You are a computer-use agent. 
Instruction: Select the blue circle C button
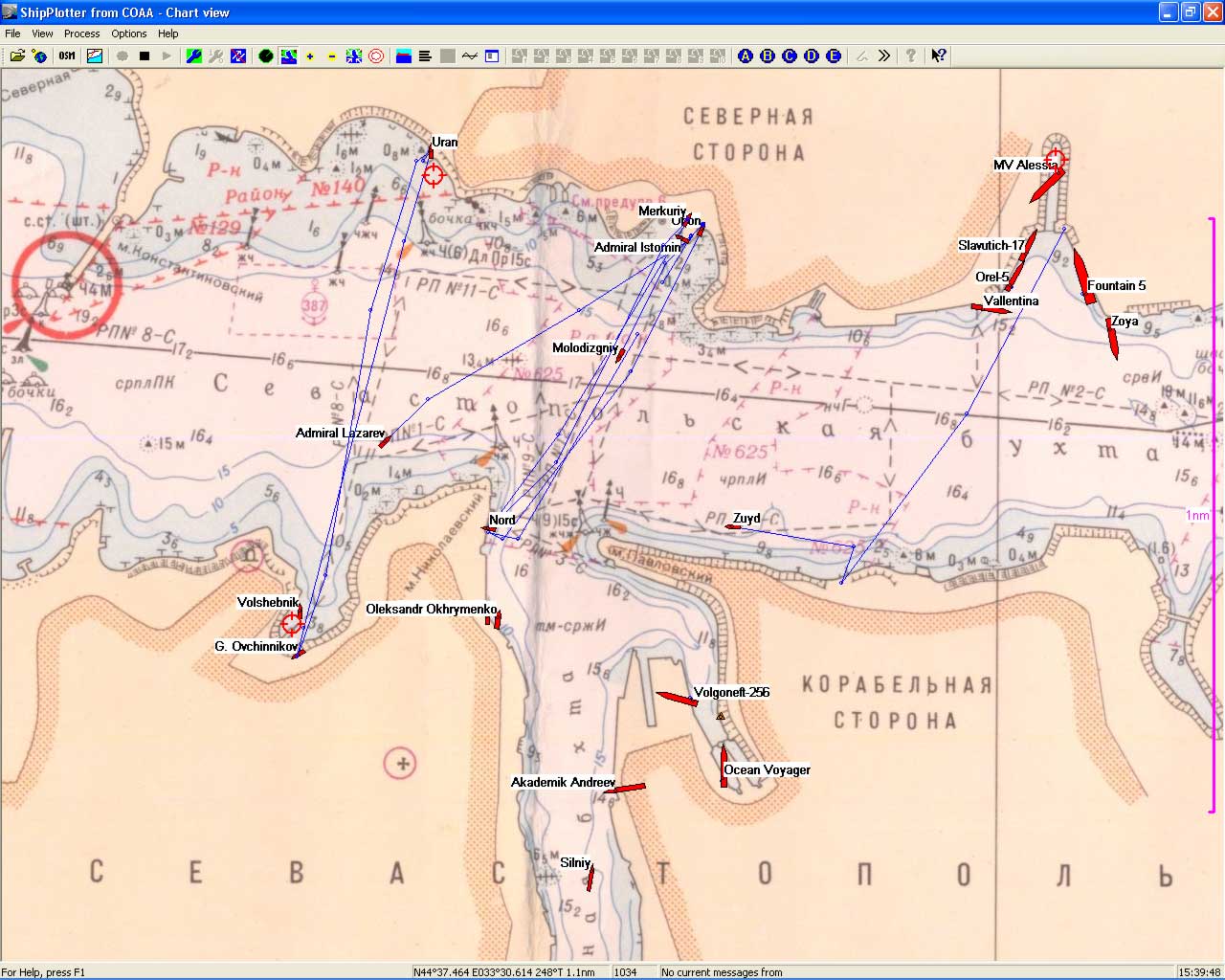click(x=790, y=56)
